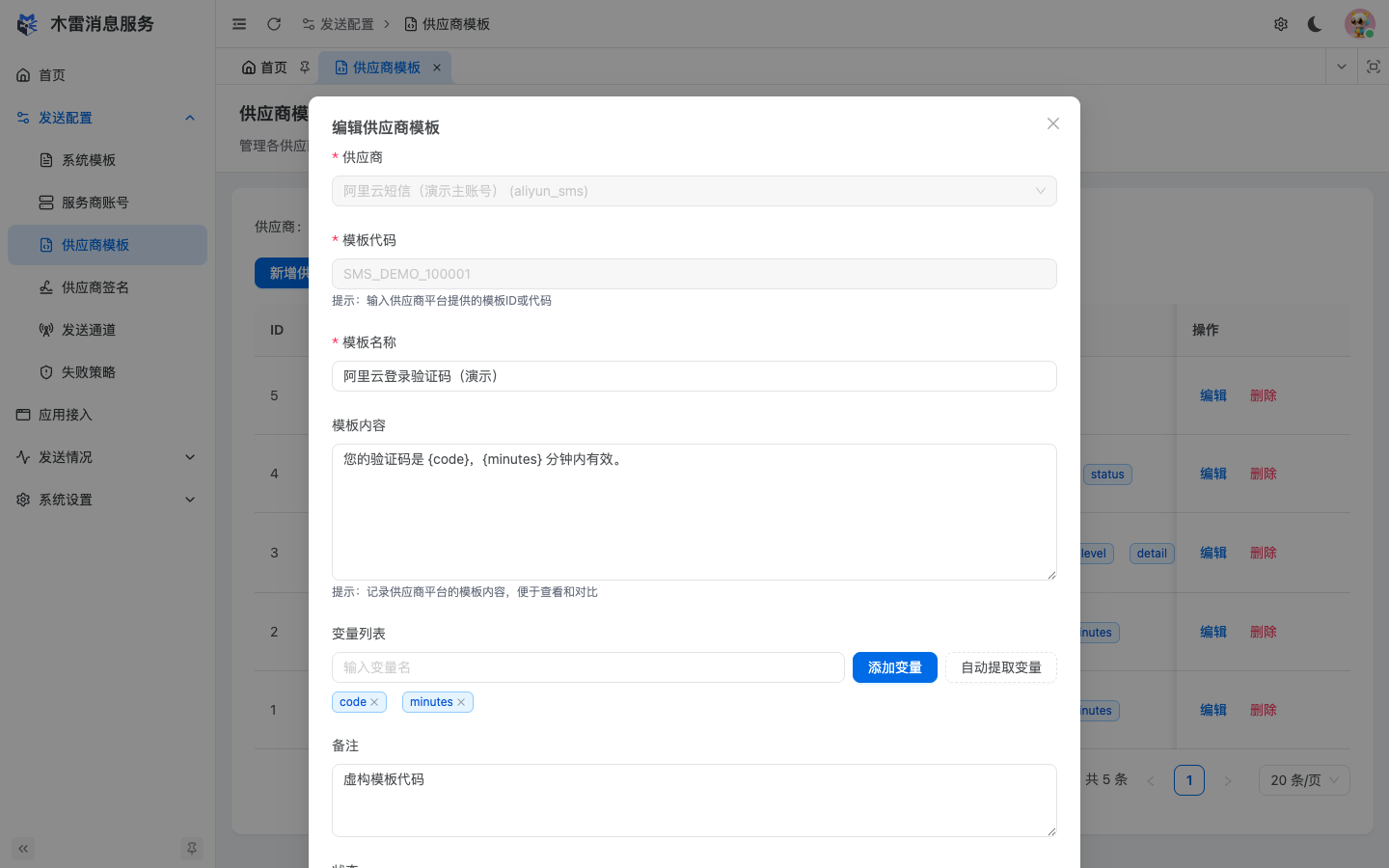Open 供应商签名 in sidebar

[x=107, y=287]
